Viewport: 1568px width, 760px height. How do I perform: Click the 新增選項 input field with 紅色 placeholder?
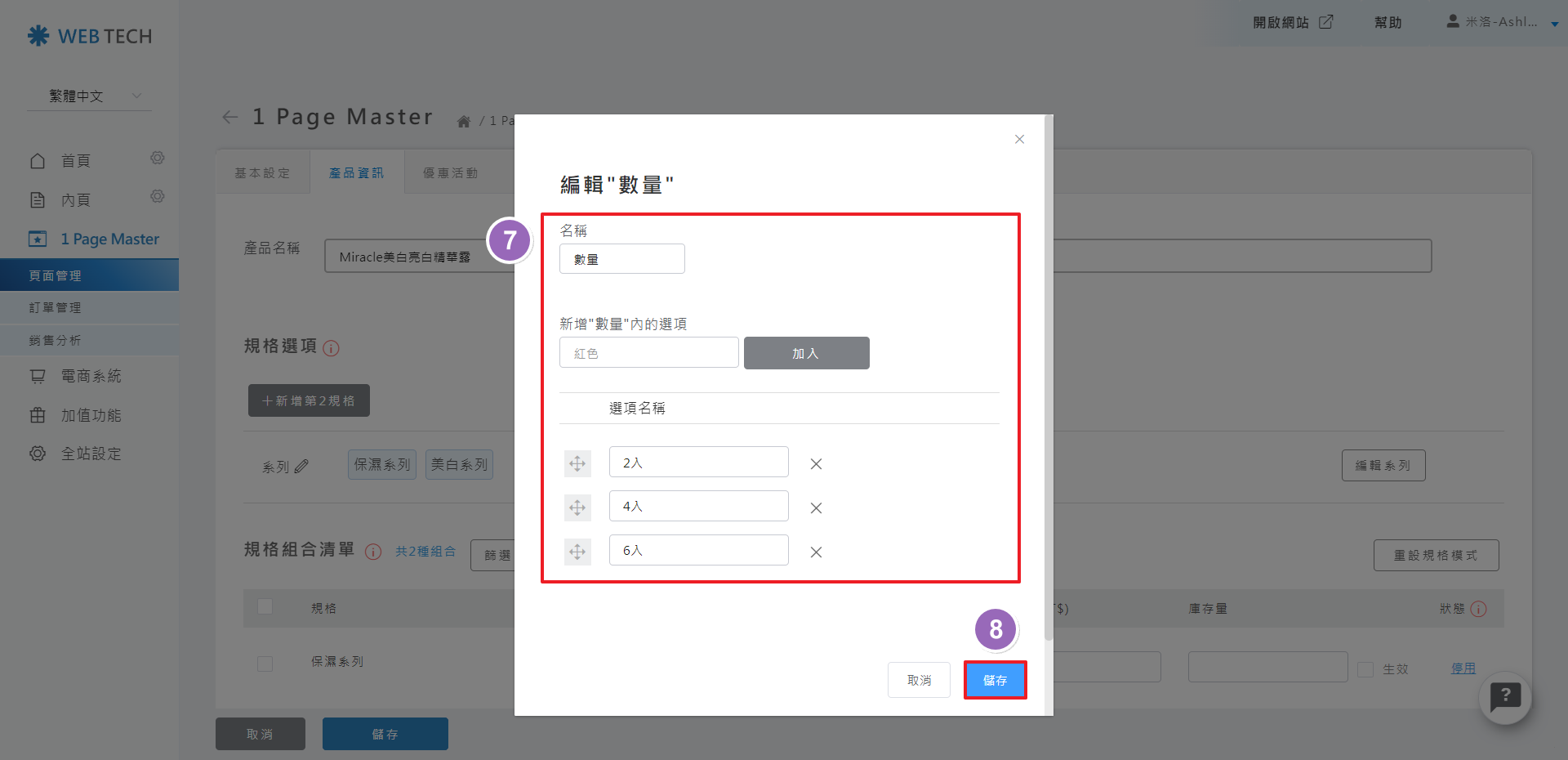point(648,353)
